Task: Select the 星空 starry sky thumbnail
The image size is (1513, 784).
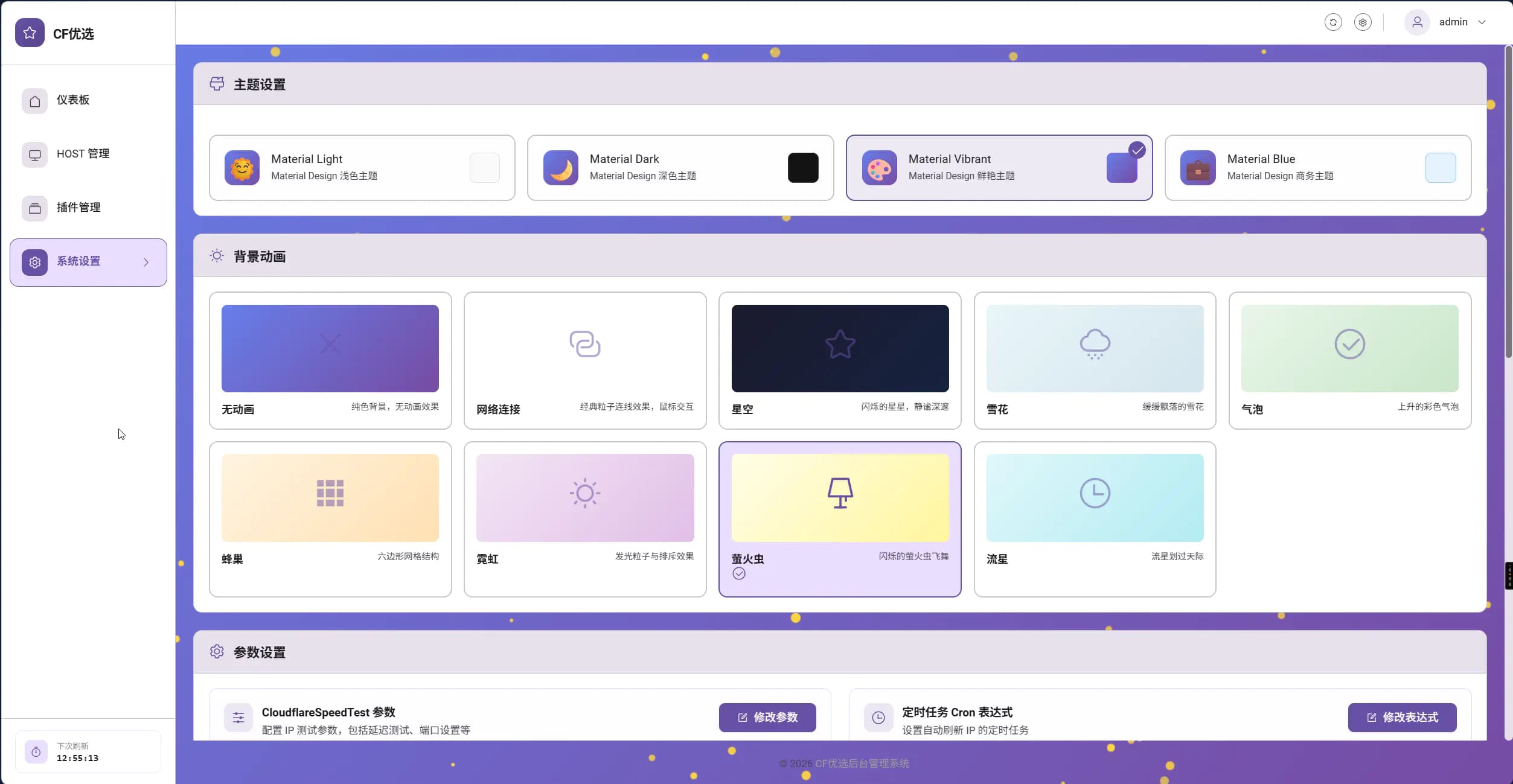Action: click(840, 348)
